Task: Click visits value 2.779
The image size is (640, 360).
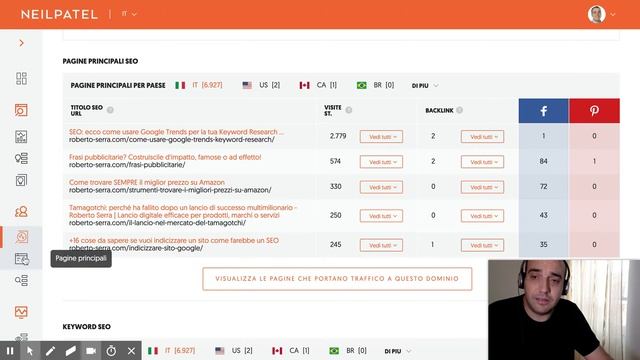Action: tap(338, 136)
